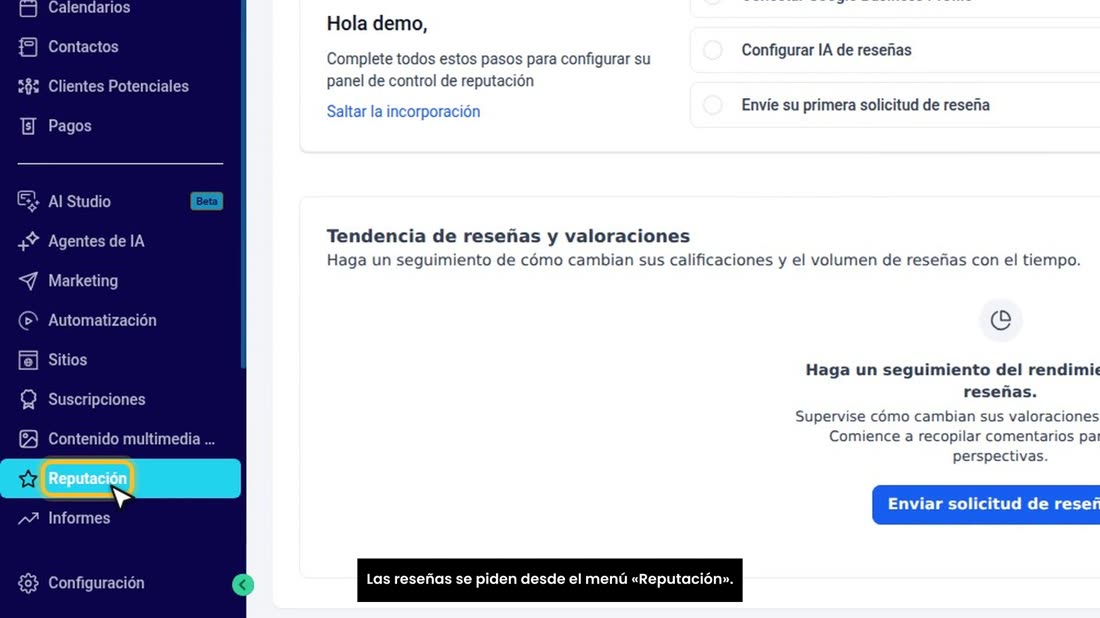Click the Beta badge next to AI Studio
The width and height of the screenshot is (1100, 618).
click(x=206, y=201)
